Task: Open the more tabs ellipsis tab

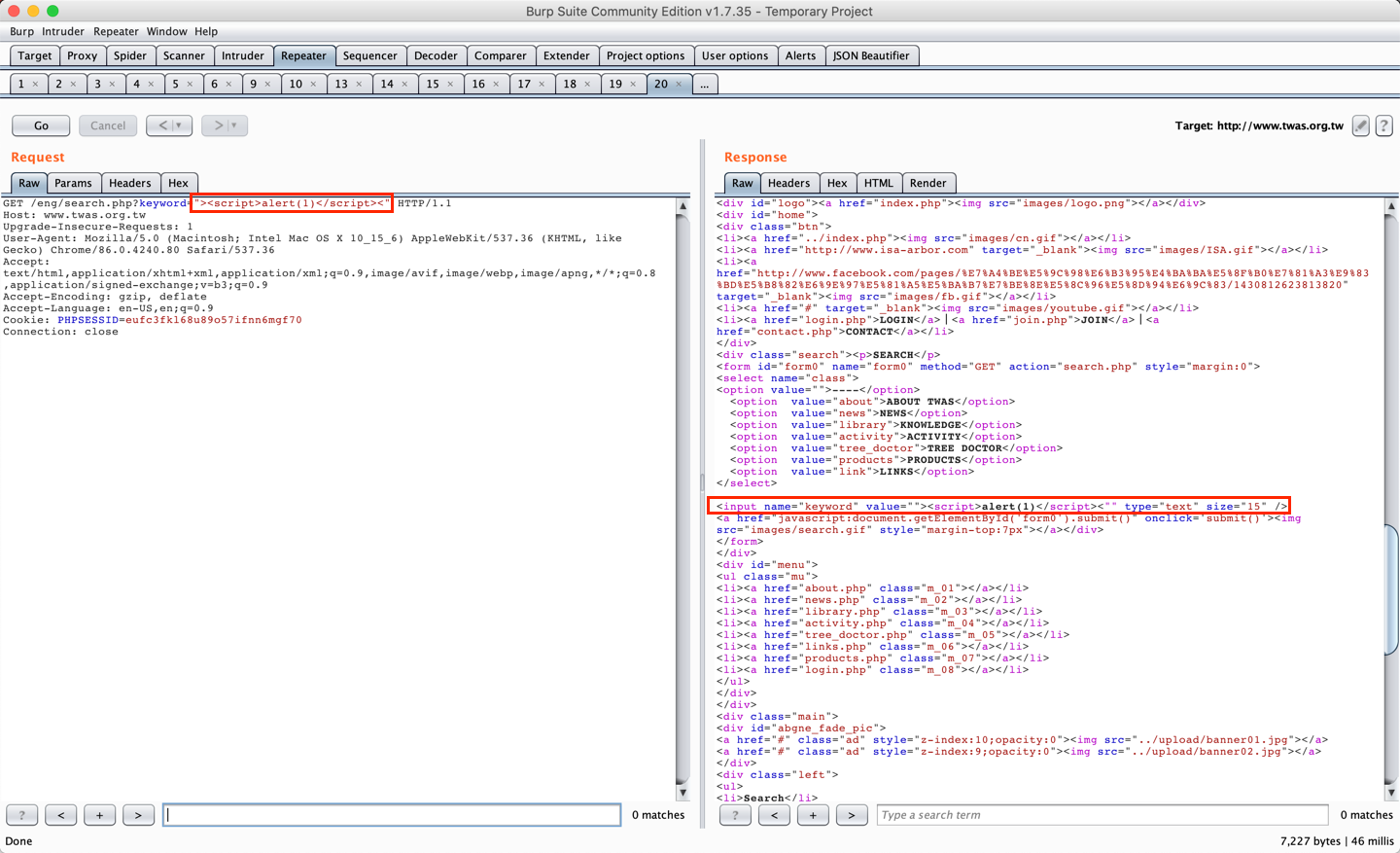Action: coord(705,85)
